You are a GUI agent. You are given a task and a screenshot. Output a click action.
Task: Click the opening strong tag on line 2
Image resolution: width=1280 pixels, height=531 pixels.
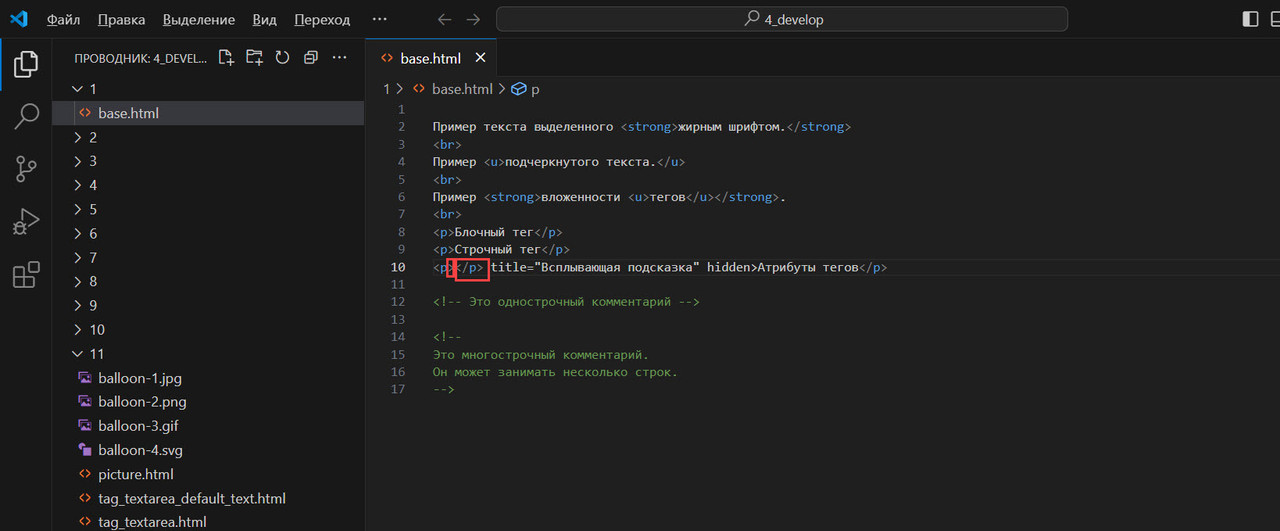coord(649,127)
